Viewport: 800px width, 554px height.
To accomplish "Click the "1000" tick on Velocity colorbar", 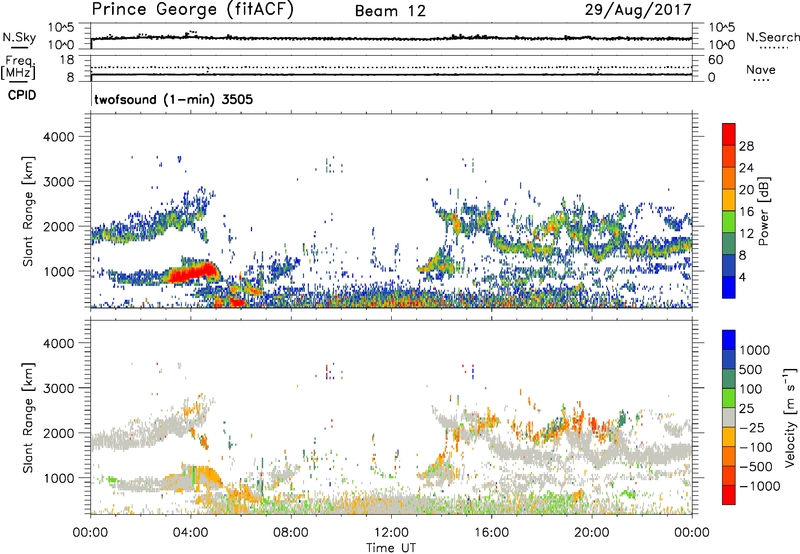I will point(755,350).
